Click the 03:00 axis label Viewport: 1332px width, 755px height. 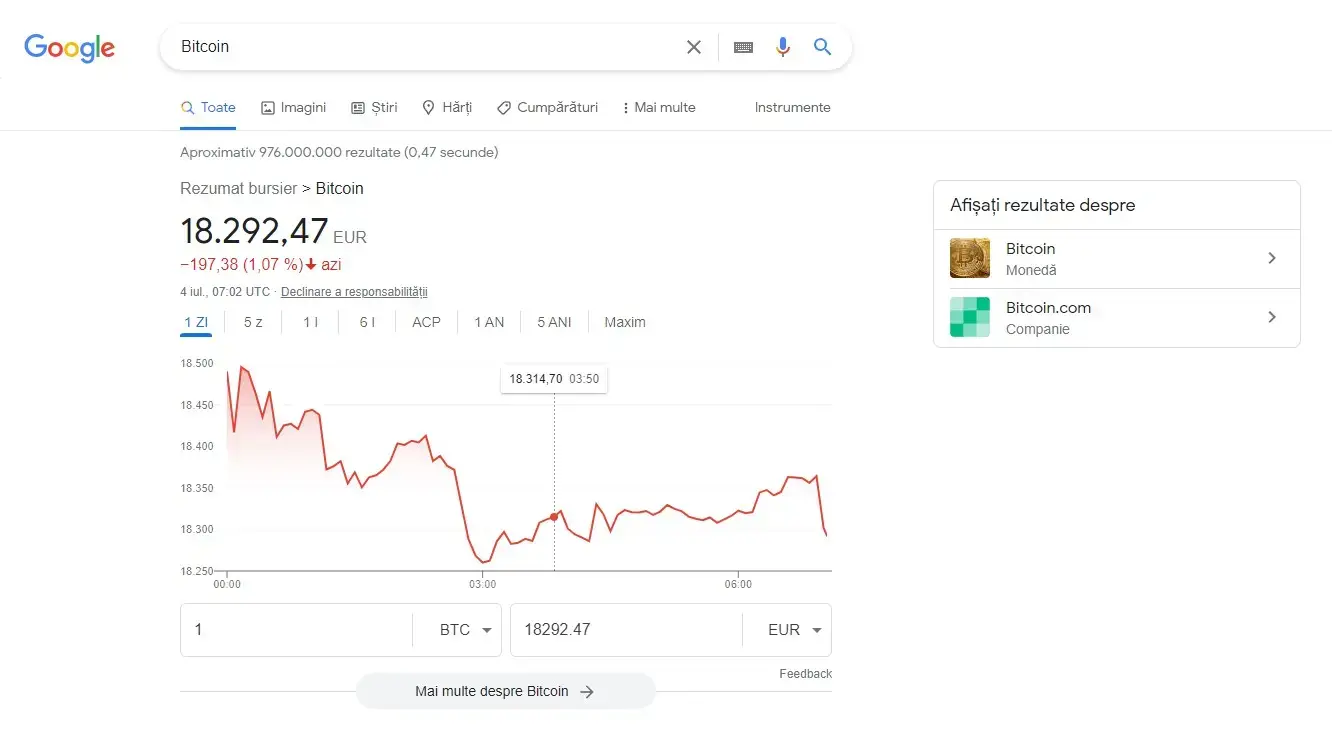coord(482,584)
